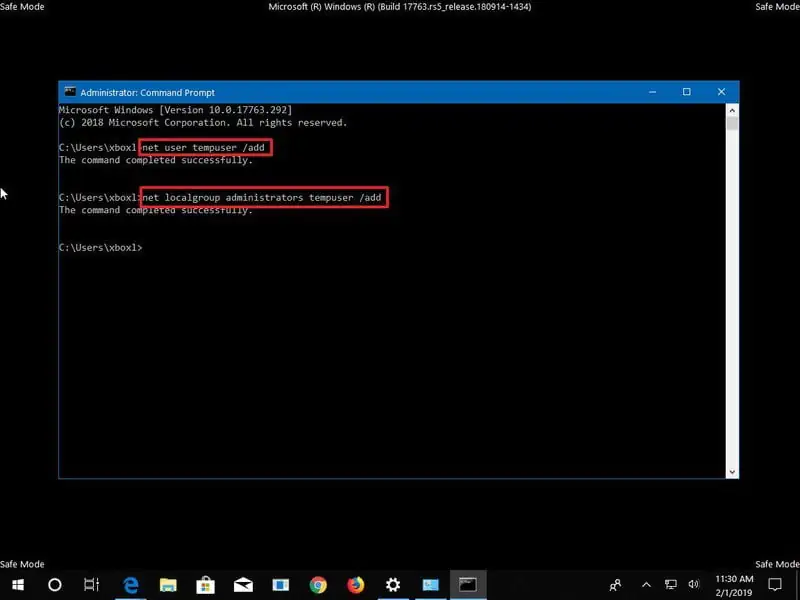Launch Google Chrome from the taskbar
This screenshot has height=600, width=800.
pos(318,584)
